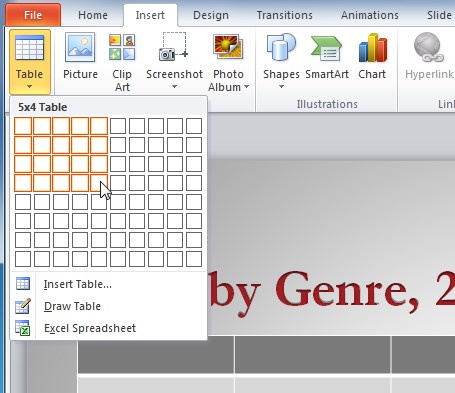Expand the Screenshot dropdown arrow
This screenshot has width=455, height=393.
pyautogui.click(x=174, y=87)
